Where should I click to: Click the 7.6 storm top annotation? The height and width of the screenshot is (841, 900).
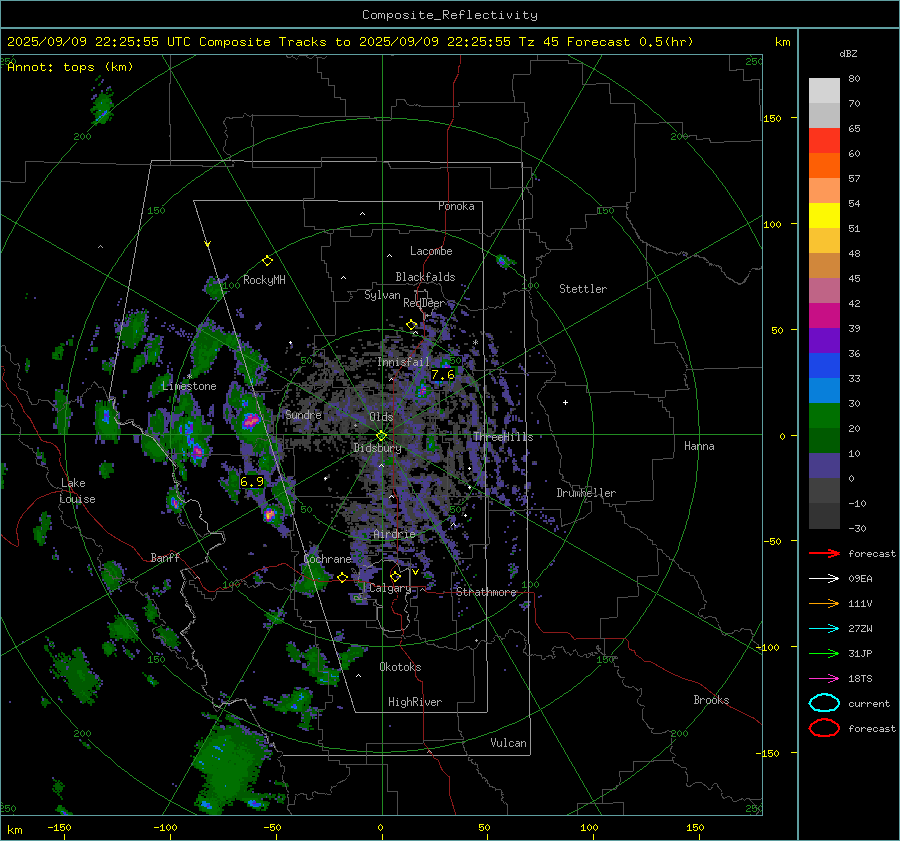pos(443,375)
